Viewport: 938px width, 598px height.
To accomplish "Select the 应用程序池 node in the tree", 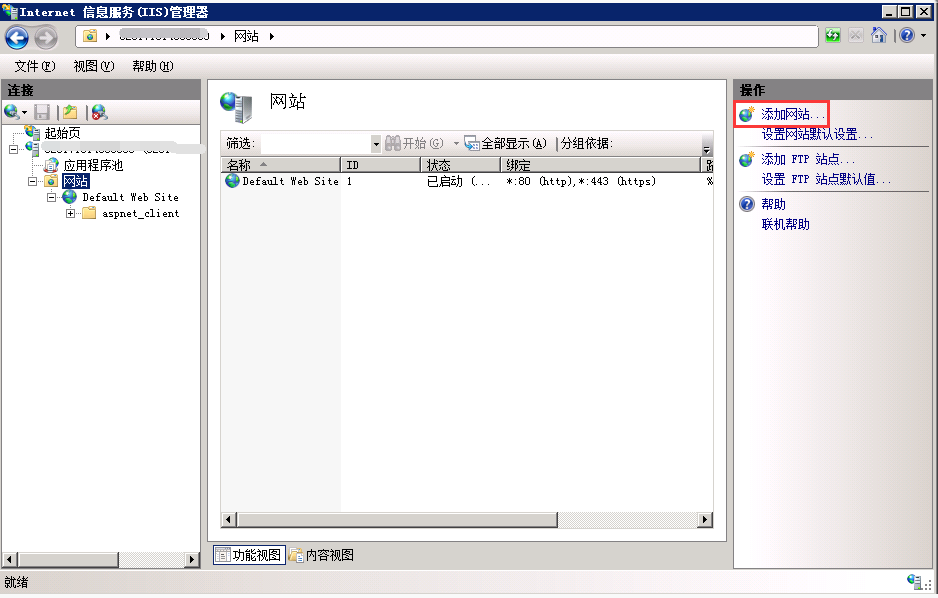I will tap(93, 165).
